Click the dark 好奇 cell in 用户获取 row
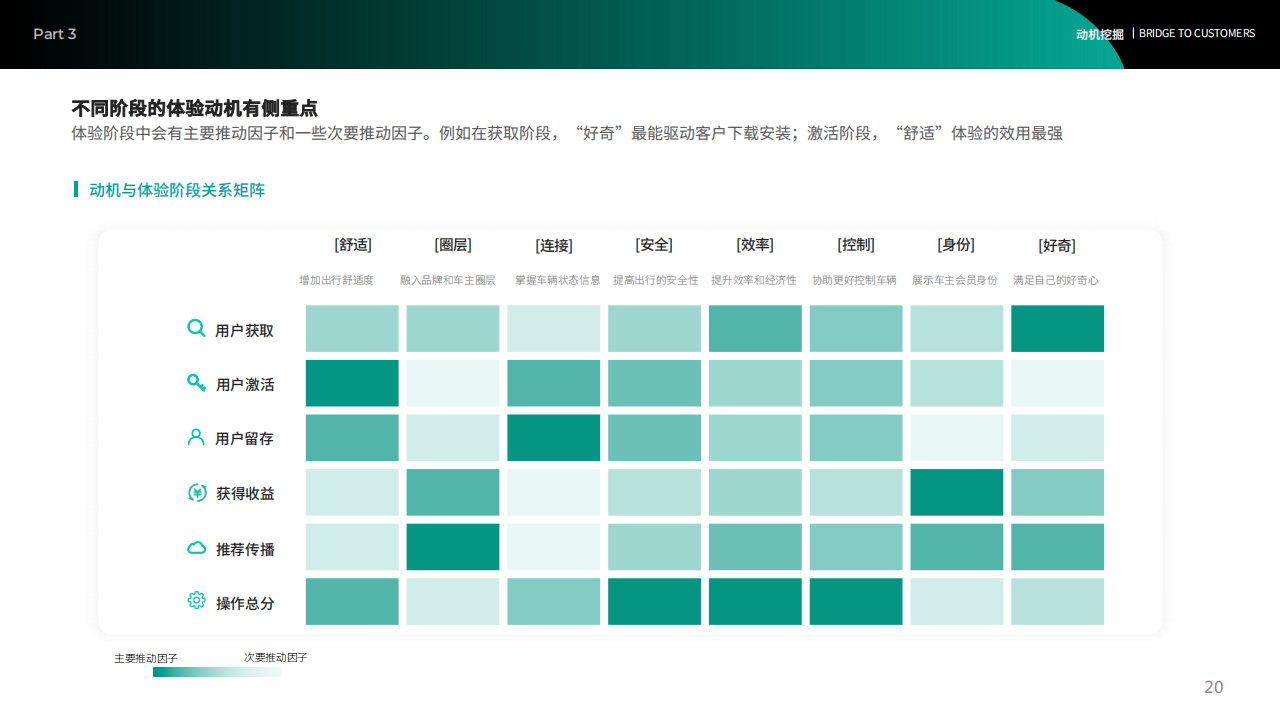The height and width of the screenshot is (720, 1280). click(x=1057, y=329)
